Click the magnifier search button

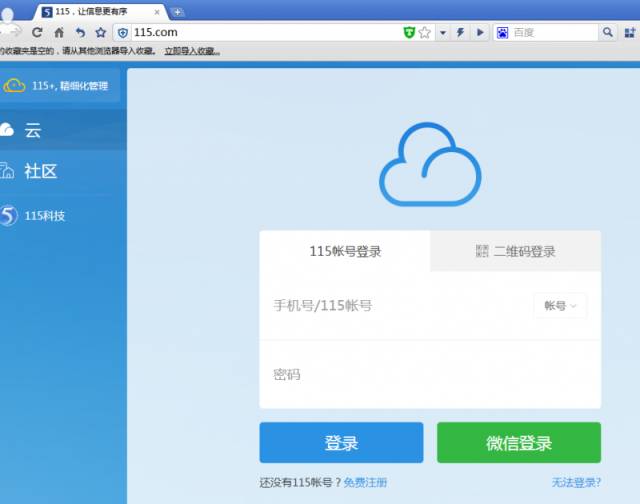point(607,32)
